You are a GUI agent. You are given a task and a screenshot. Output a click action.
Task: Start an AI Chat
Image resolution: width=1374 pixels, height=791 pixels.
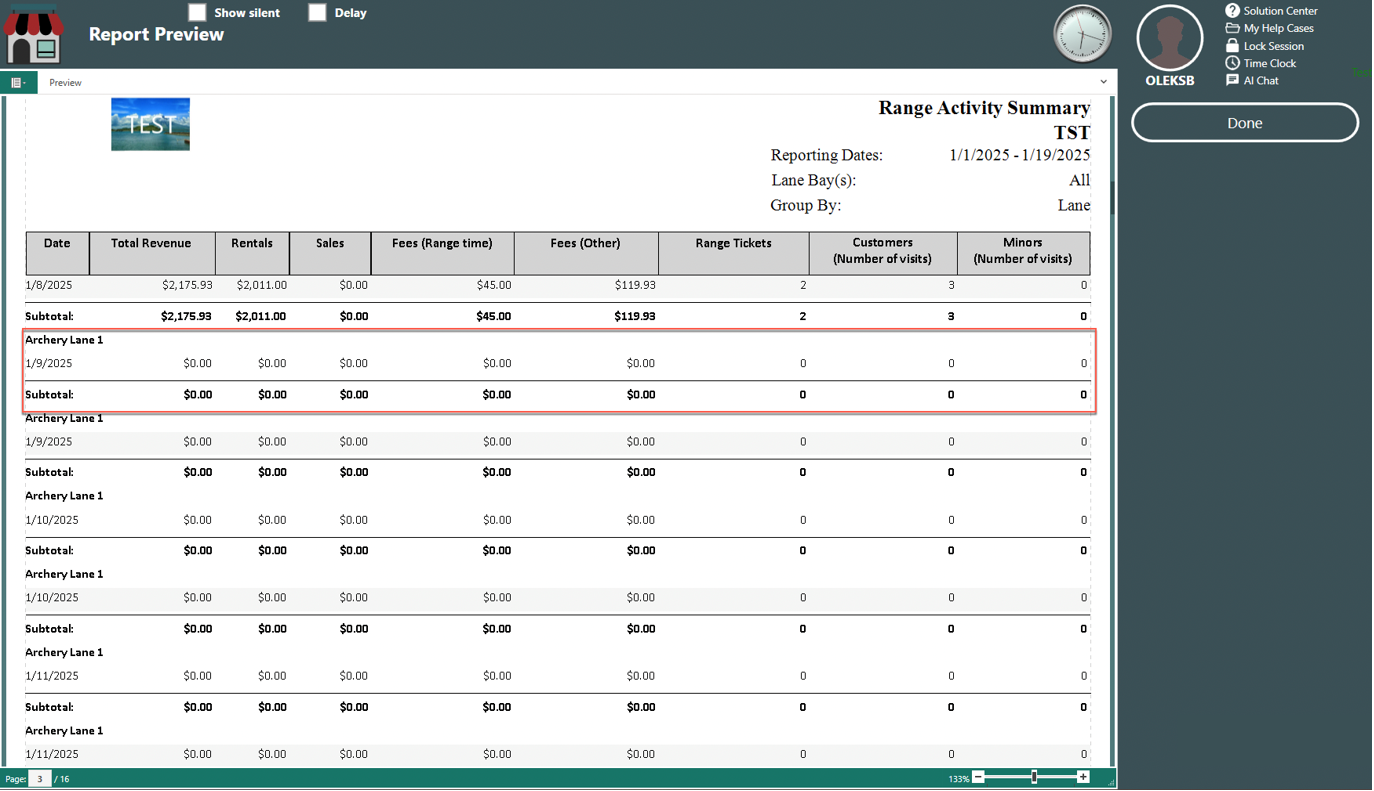click(x=1252, y=80)
